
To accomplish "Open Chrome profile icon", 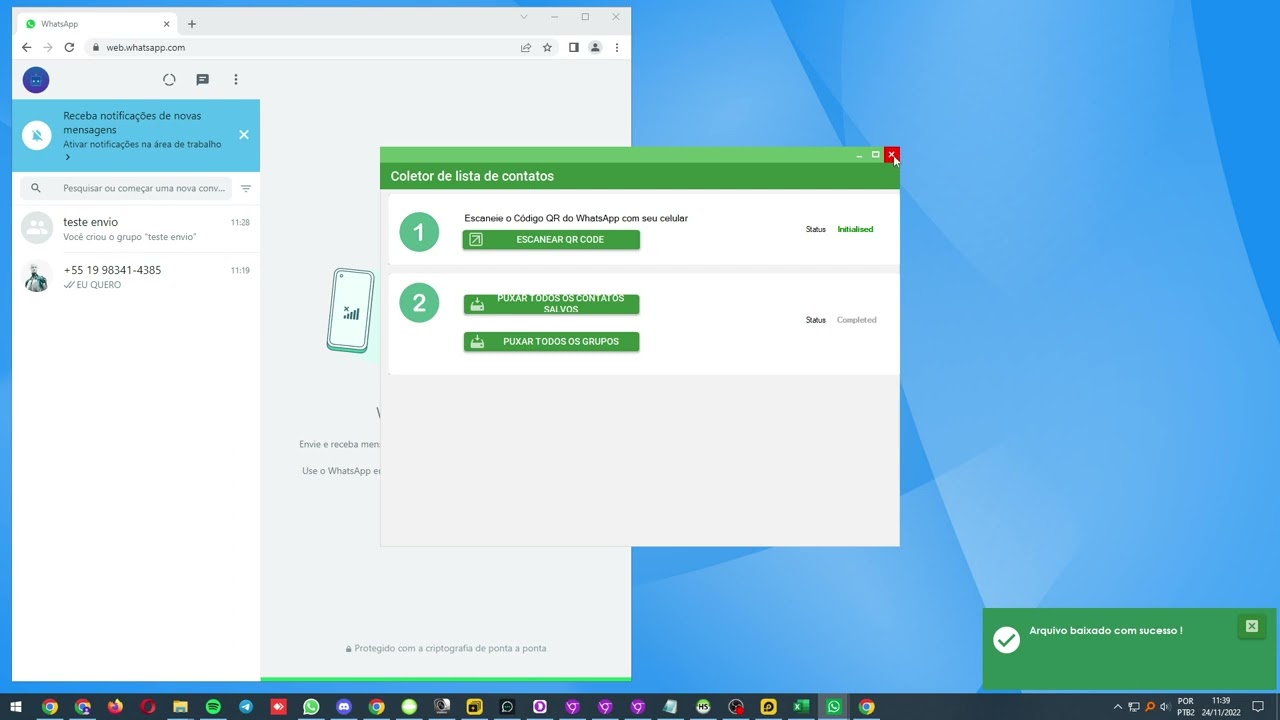I will (595, 47).
